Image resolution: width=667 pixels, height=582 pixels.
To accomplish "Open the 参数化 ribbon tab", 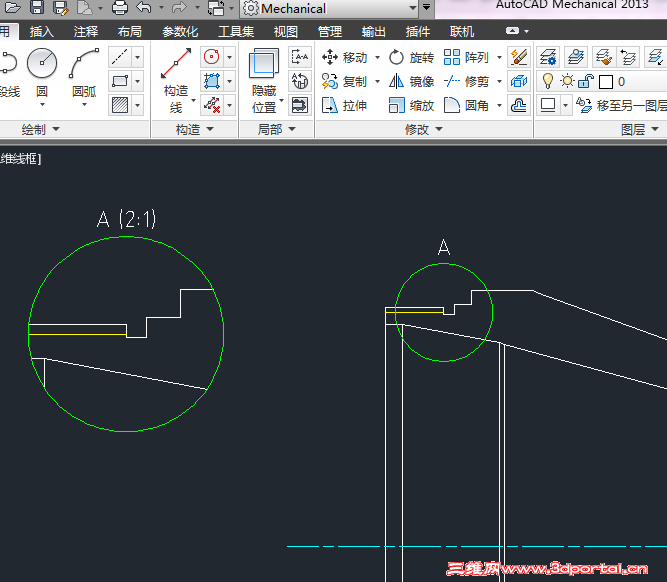I will pos(180,31).
